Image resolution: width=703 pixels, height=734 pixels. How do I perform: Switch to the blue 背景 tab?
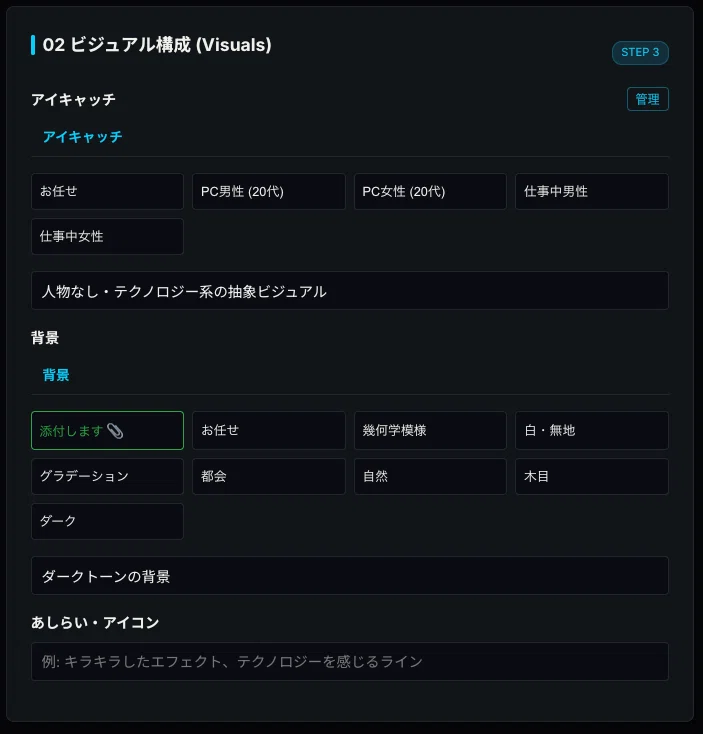click(56, 375)
